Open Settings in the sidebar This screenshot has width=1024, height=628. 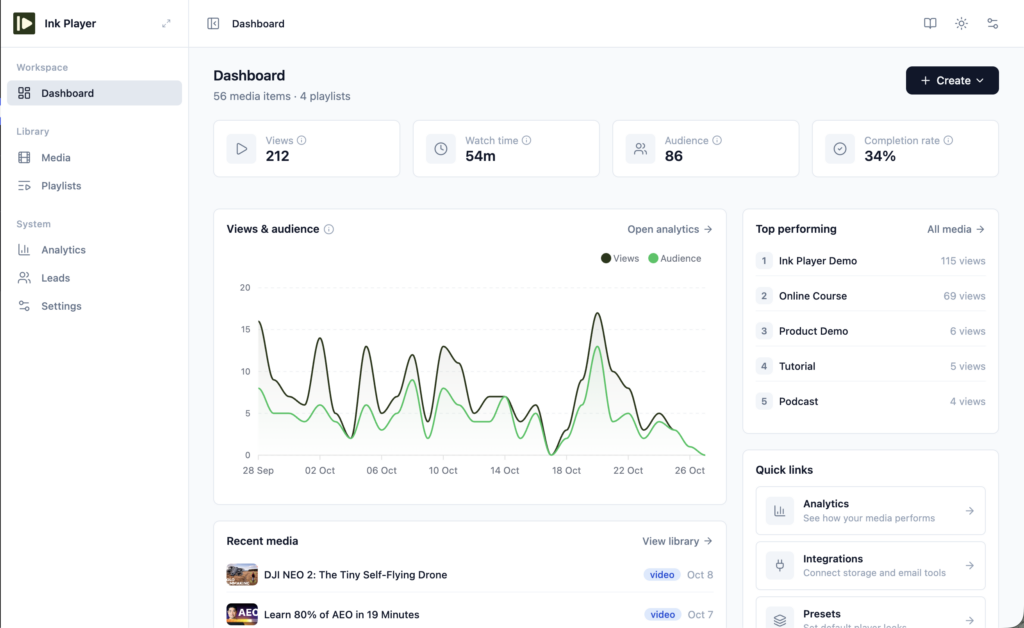coord(95,306)
